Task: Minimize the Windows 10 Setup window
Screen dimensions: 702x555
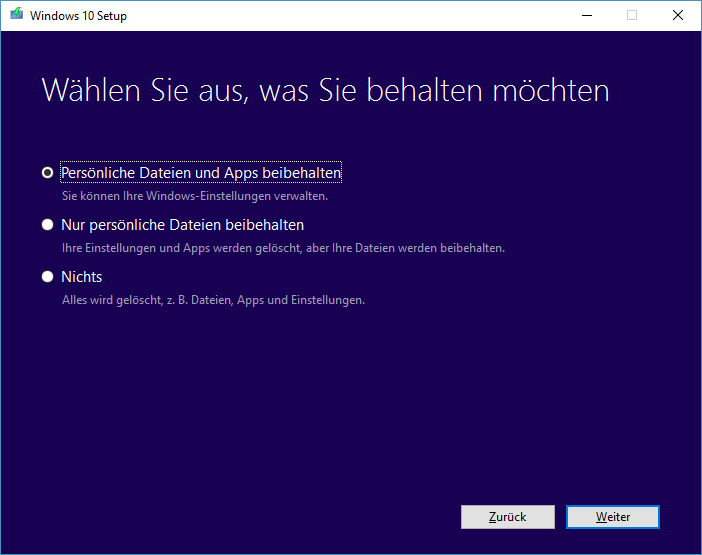Action: click(587, 15)
